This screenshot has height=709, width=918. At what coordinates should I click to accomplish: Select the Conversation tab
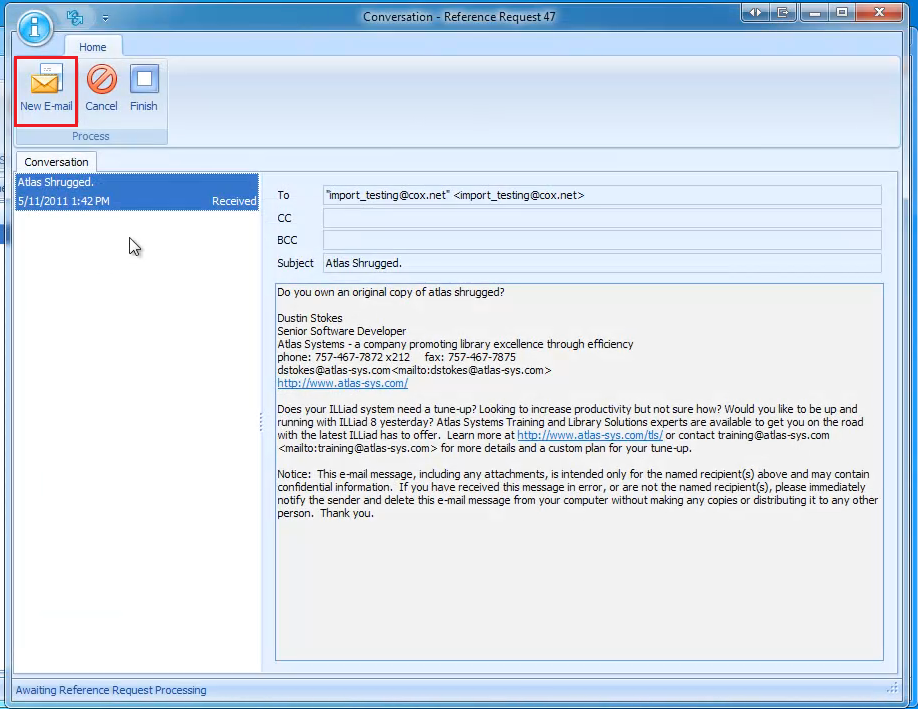(x=55, y=161)
